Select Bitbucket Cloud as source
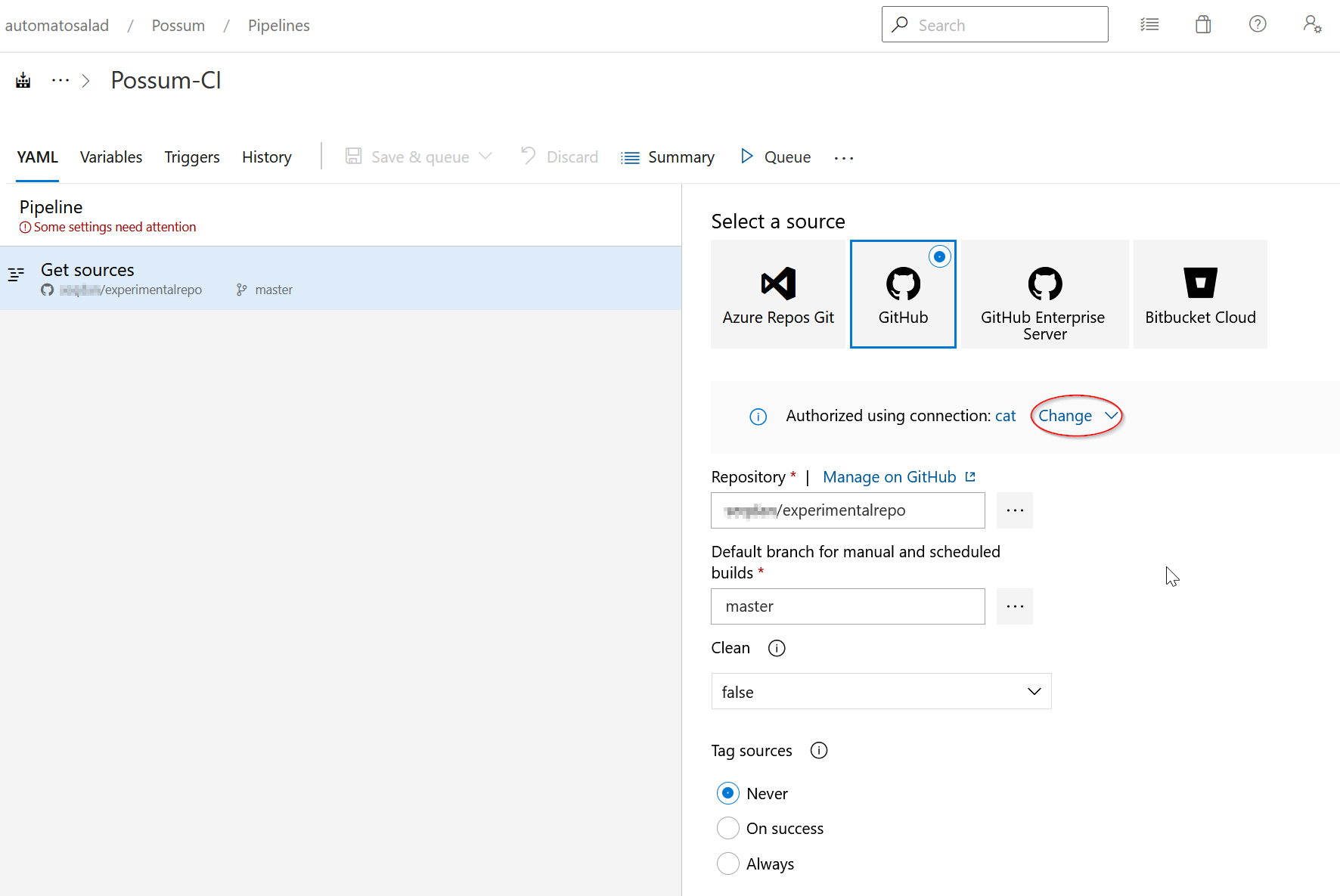The width and height of the screenshot is (1340, 896). 1200,294
